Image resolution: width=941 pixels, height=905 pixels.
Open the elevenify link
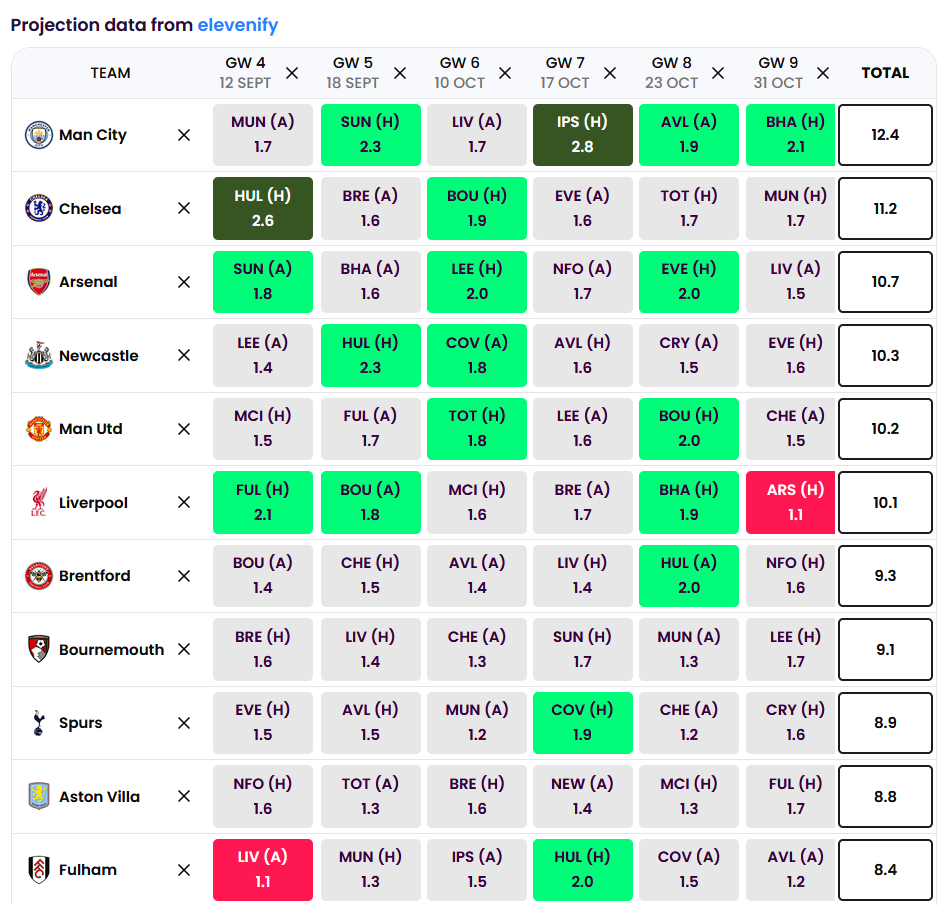pyautogui.click(x=238, y=25)
